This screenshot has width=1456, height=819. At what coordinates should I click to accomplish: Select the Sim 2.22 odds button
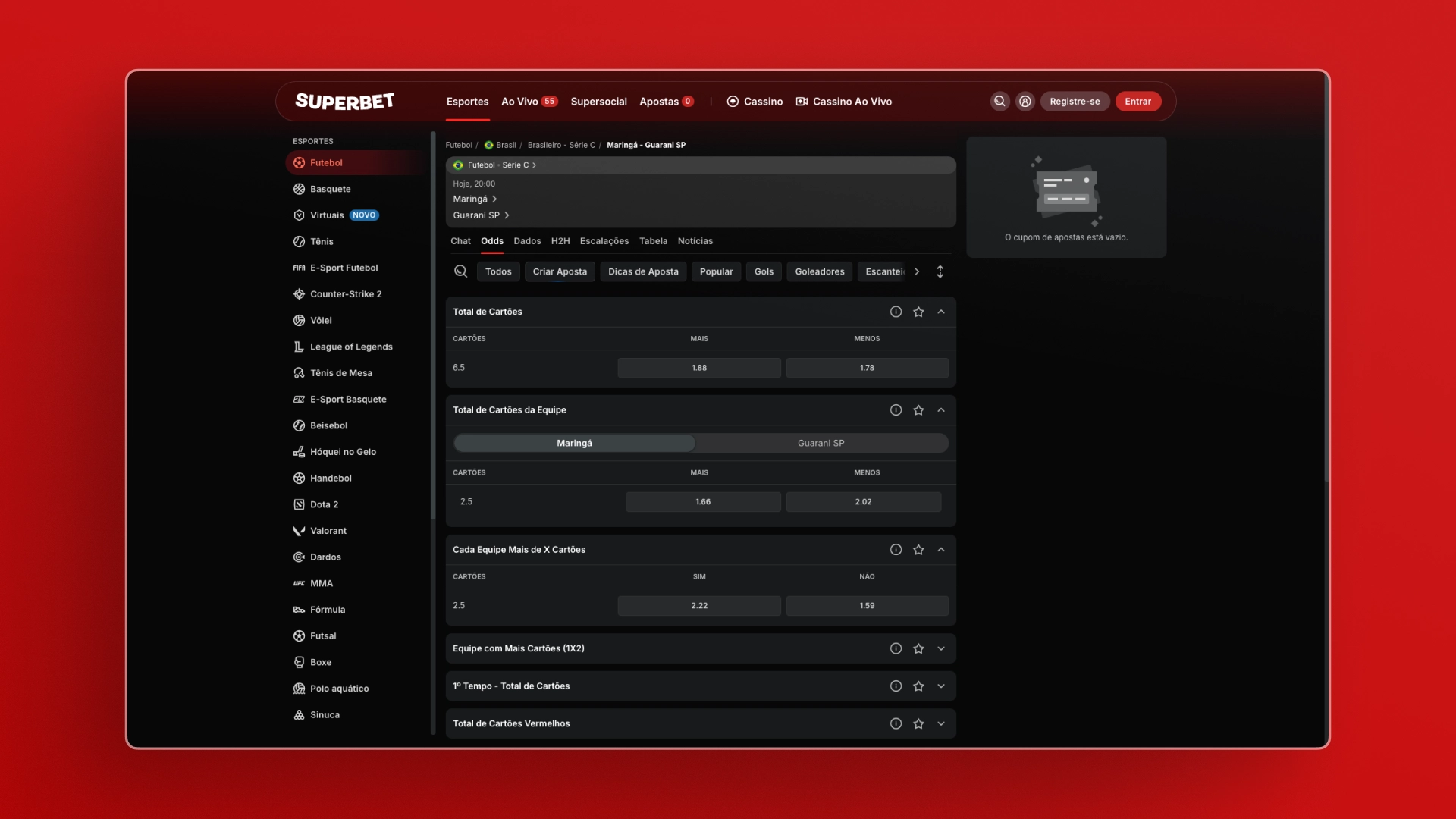click(699, 606)
